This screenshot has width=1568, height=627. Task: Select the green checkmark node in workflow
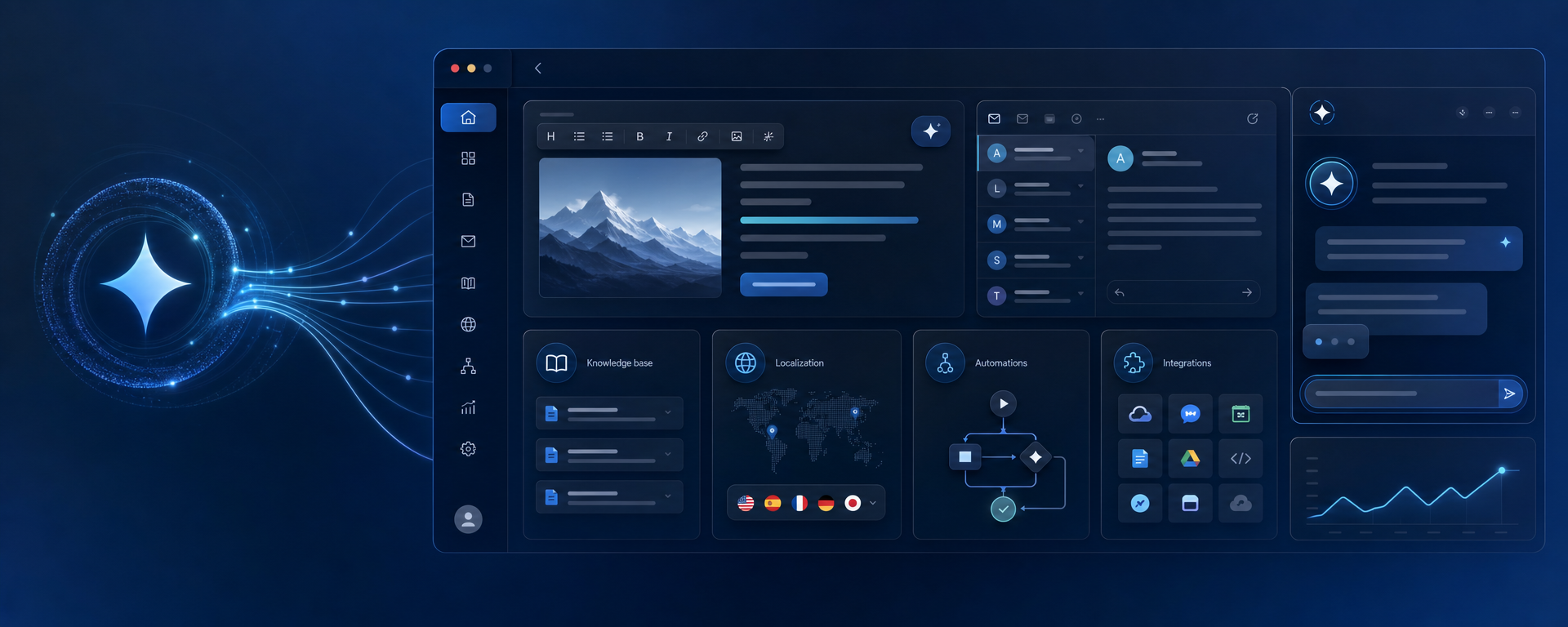(1003, 509)
